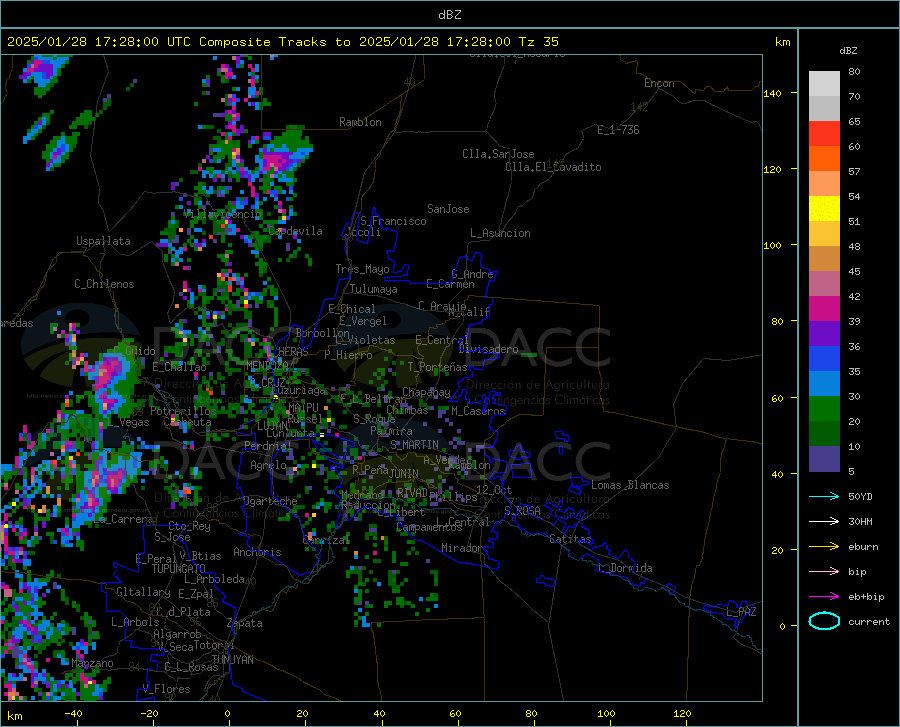The image size is (900, 727).
Task: Pick the light gray 80-70 dBZ swatch
Action: [824, 84]
